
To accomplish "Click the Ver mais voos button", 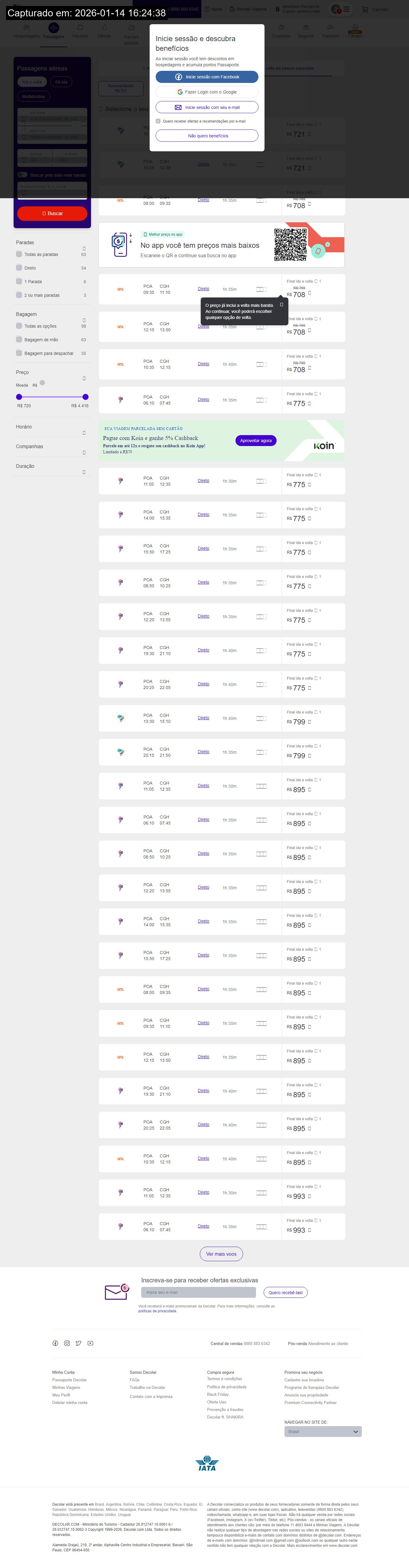I will (x=221, y=1253).
